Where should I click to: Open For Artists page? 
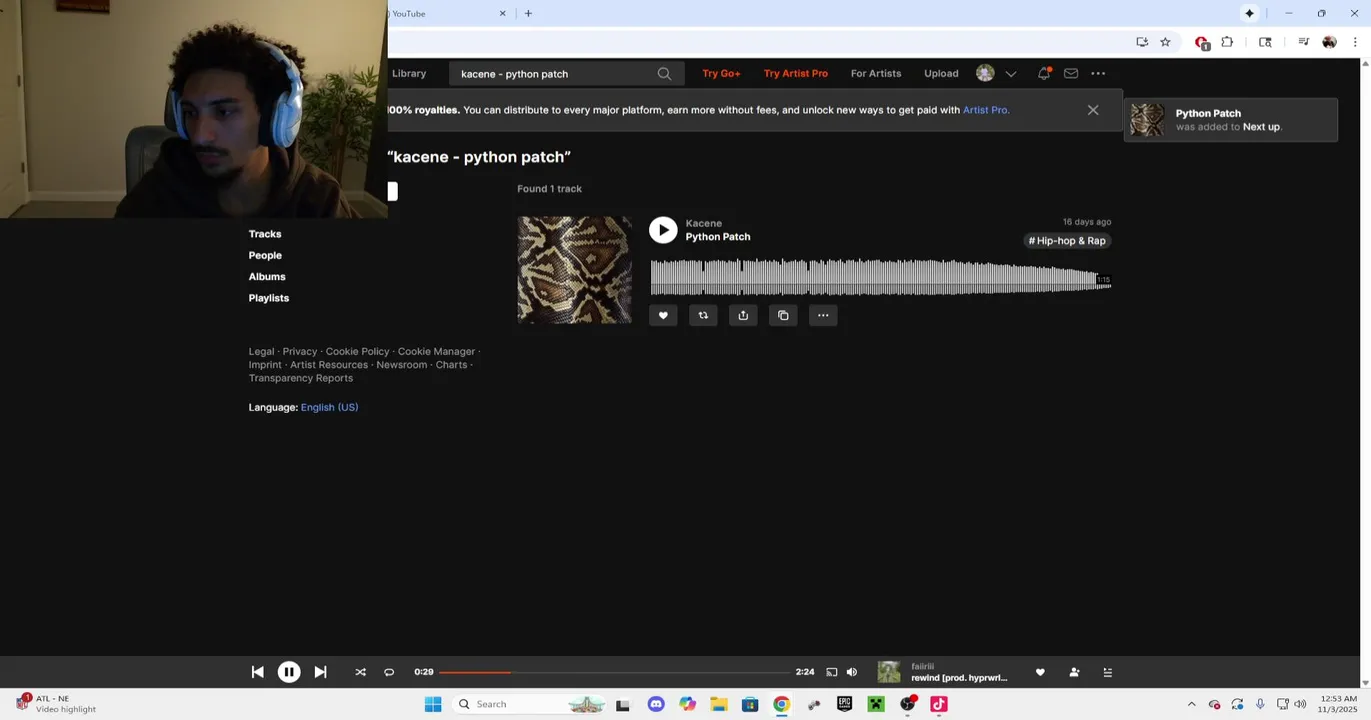(x=876, y=73)
